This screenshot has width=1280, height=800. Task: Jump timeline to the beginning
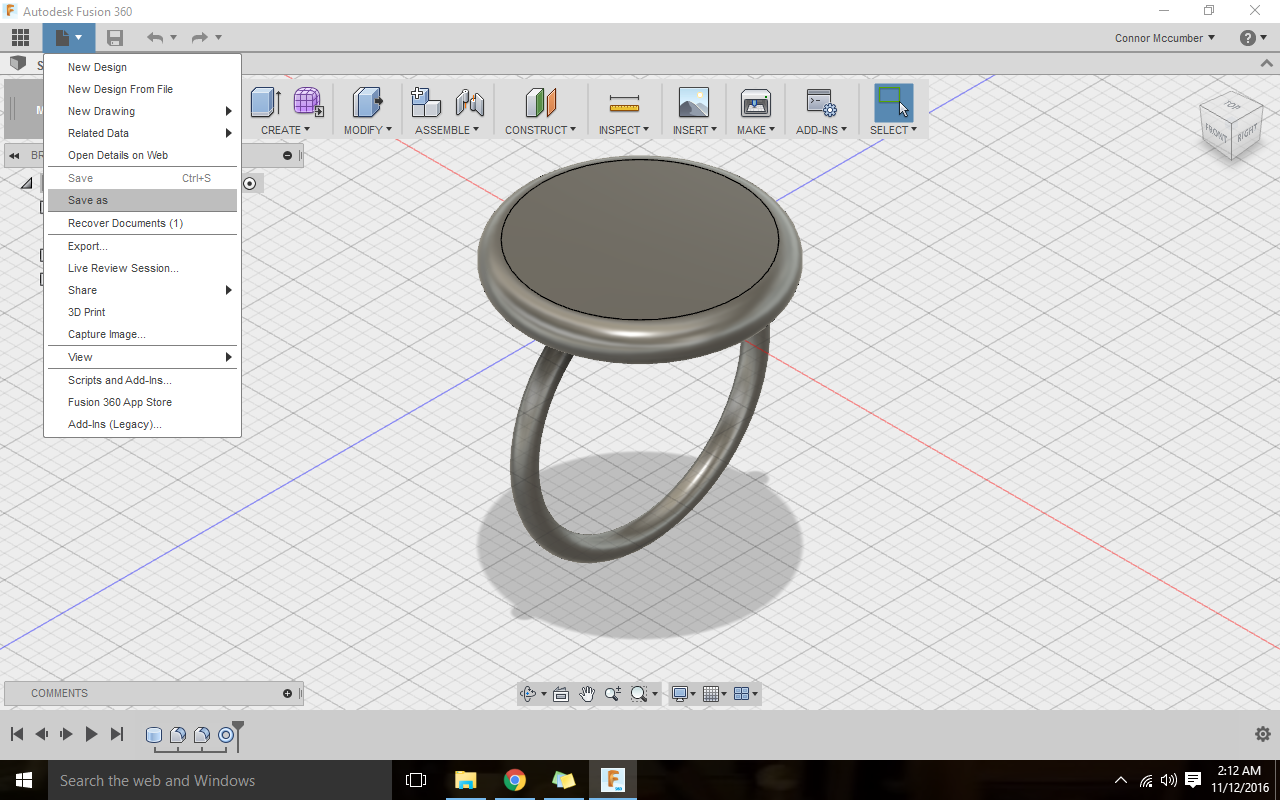(x=17, y=734)
